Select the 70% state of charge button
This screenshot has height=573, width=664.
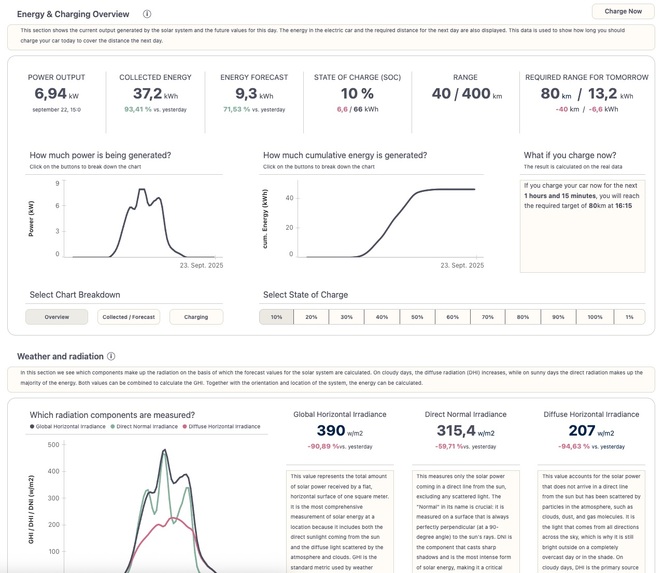(x=487, y=317)
